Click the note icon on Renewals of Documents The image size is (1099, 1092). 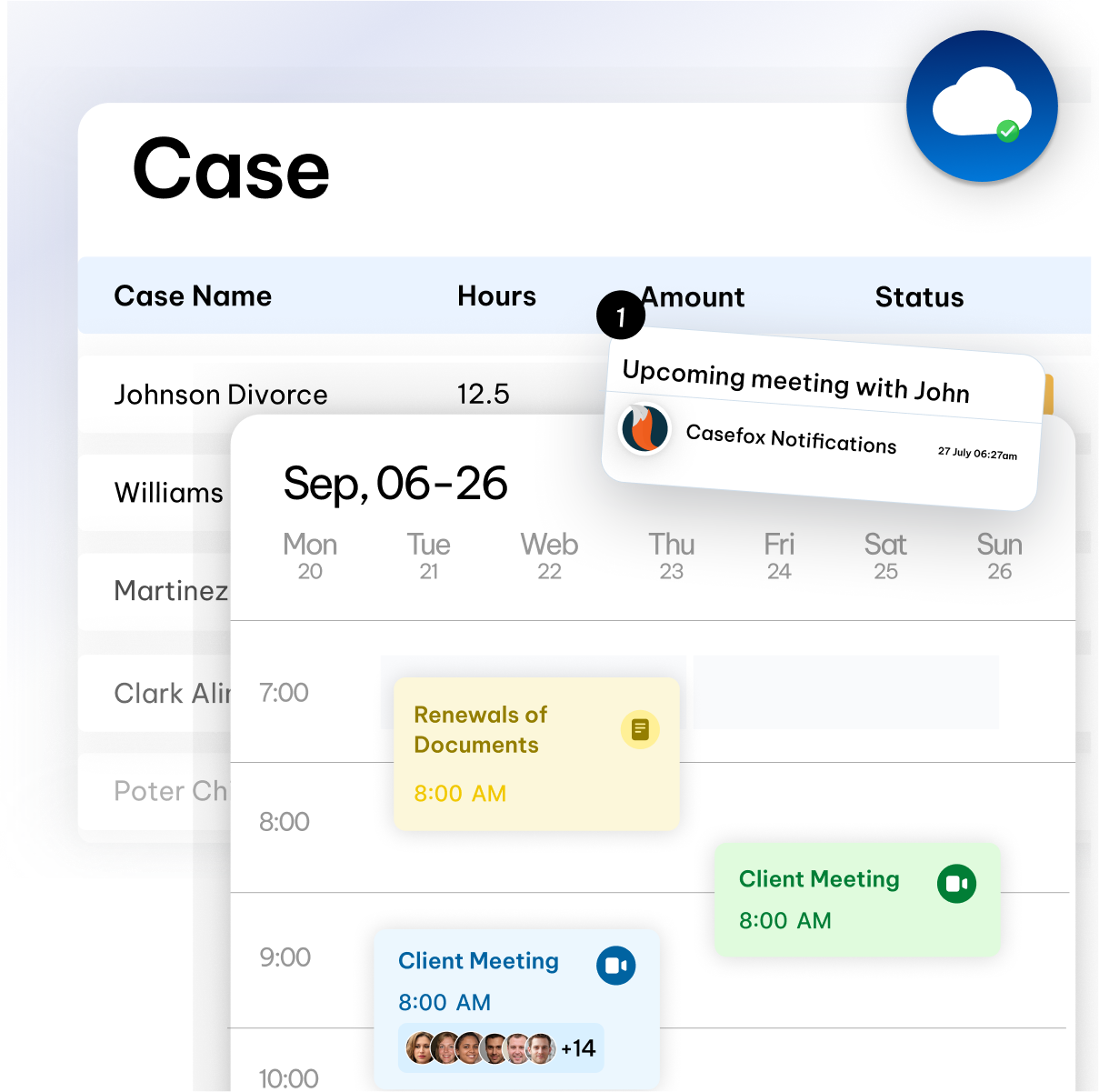click(640, 729)
